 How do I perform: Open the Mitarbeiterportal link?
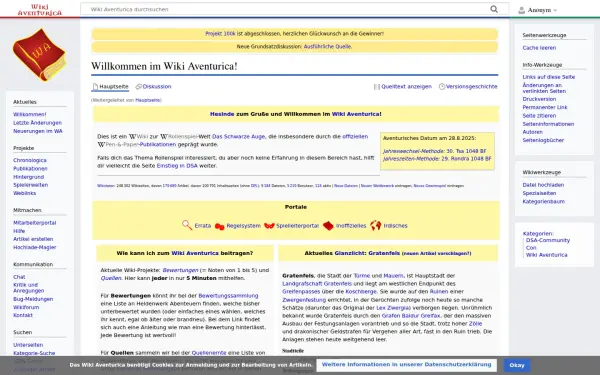[x=34, y=223]
